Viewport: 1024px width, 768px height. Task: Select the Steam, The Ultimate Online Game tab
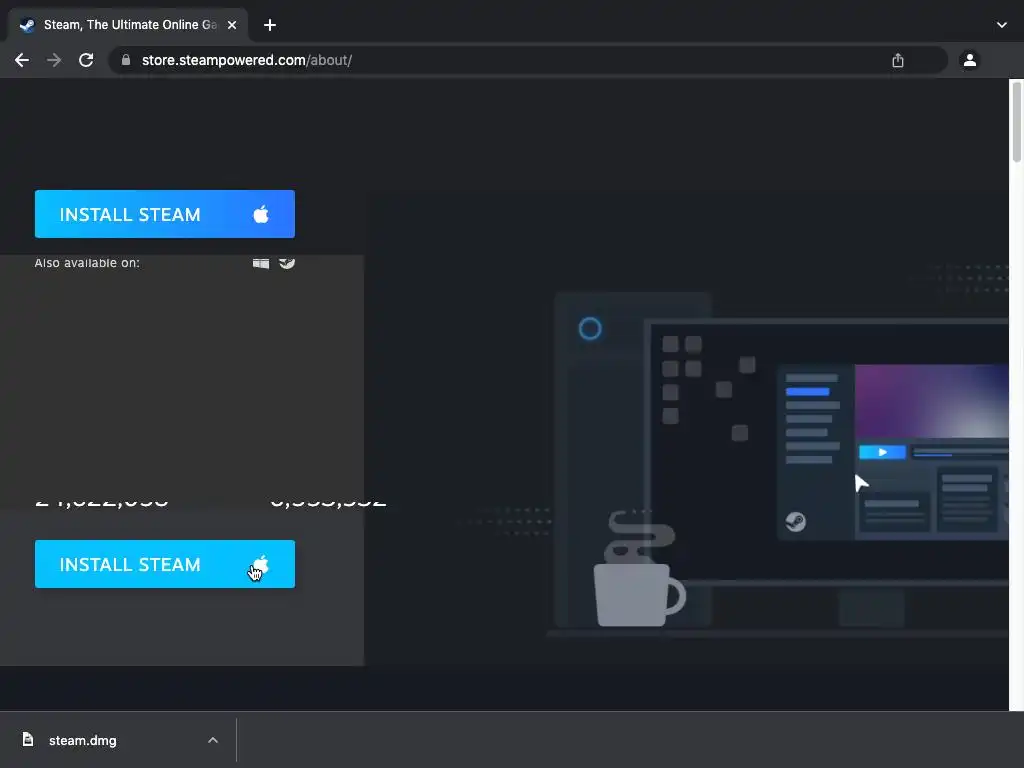[128, 25]
